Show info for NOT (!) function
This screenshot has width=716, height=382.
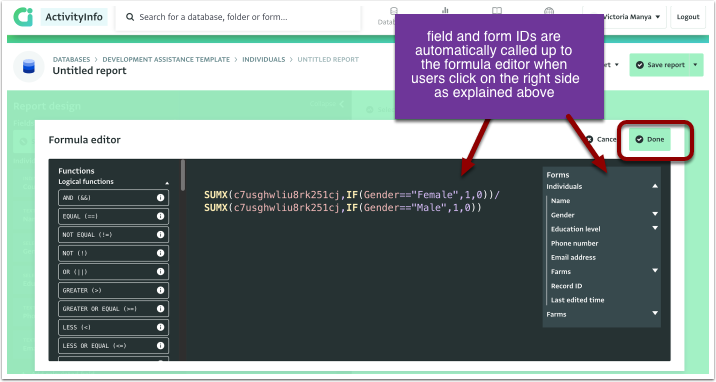click(x=160, y=253)
